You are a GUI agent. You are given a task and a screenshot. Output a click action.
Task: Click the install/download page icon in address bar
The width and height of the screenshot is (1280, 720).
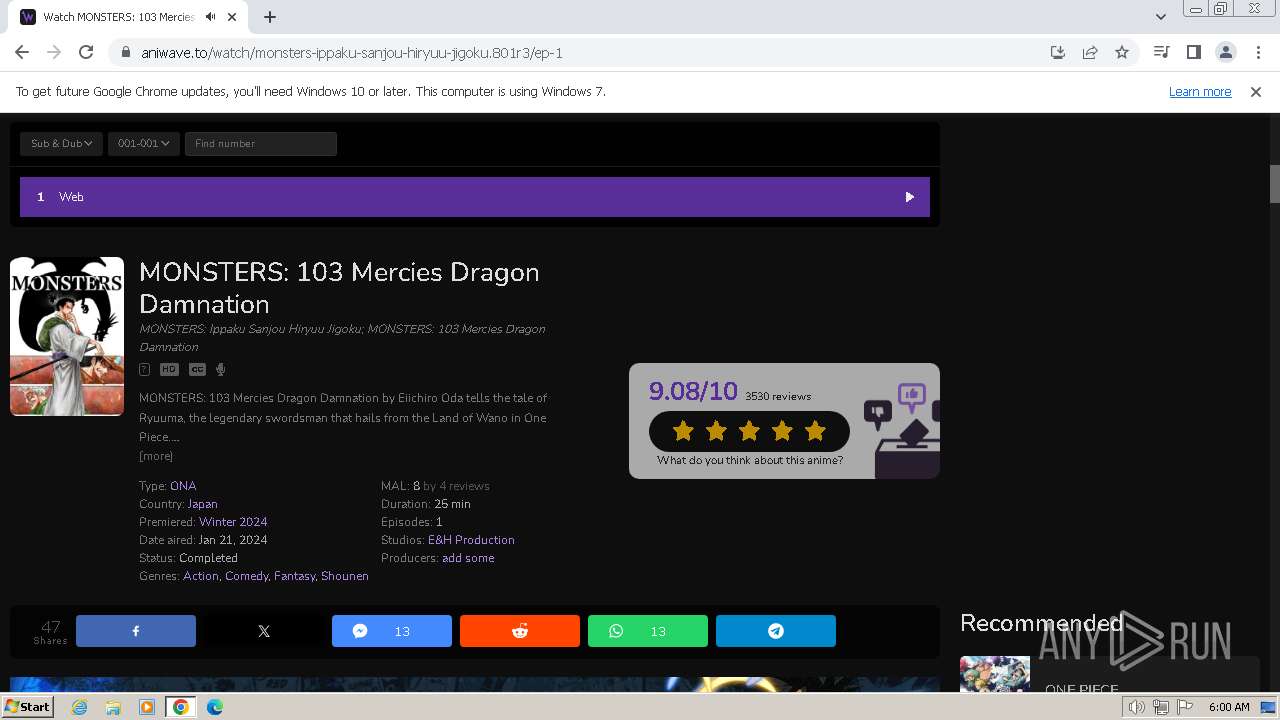pos(1058,52)
